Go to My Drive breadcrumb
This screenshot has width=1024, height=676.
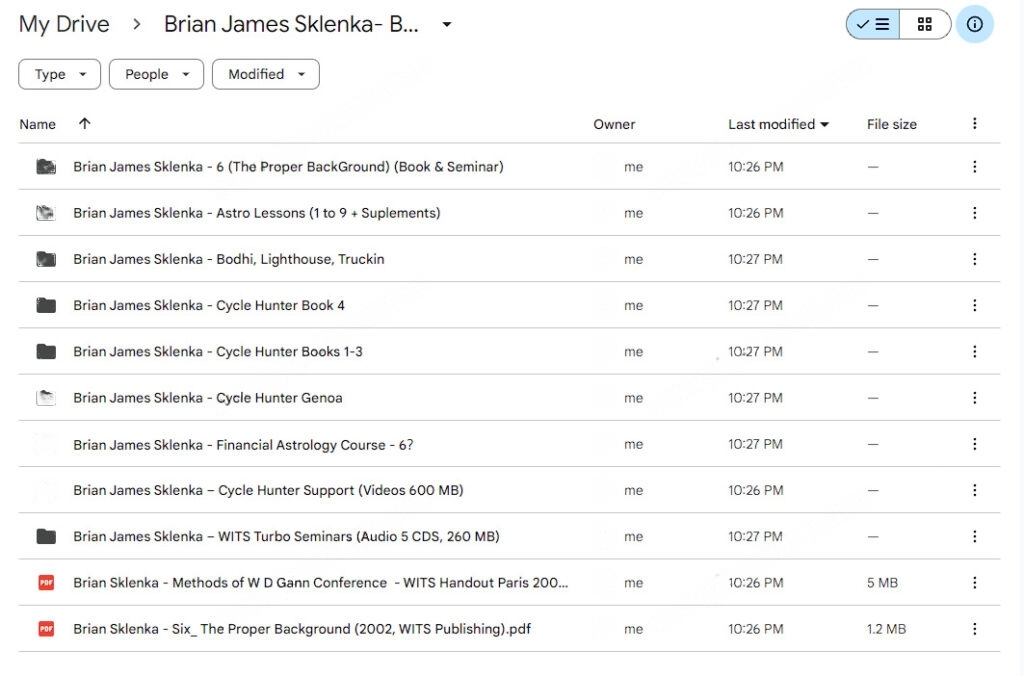(x=64, y=24)
